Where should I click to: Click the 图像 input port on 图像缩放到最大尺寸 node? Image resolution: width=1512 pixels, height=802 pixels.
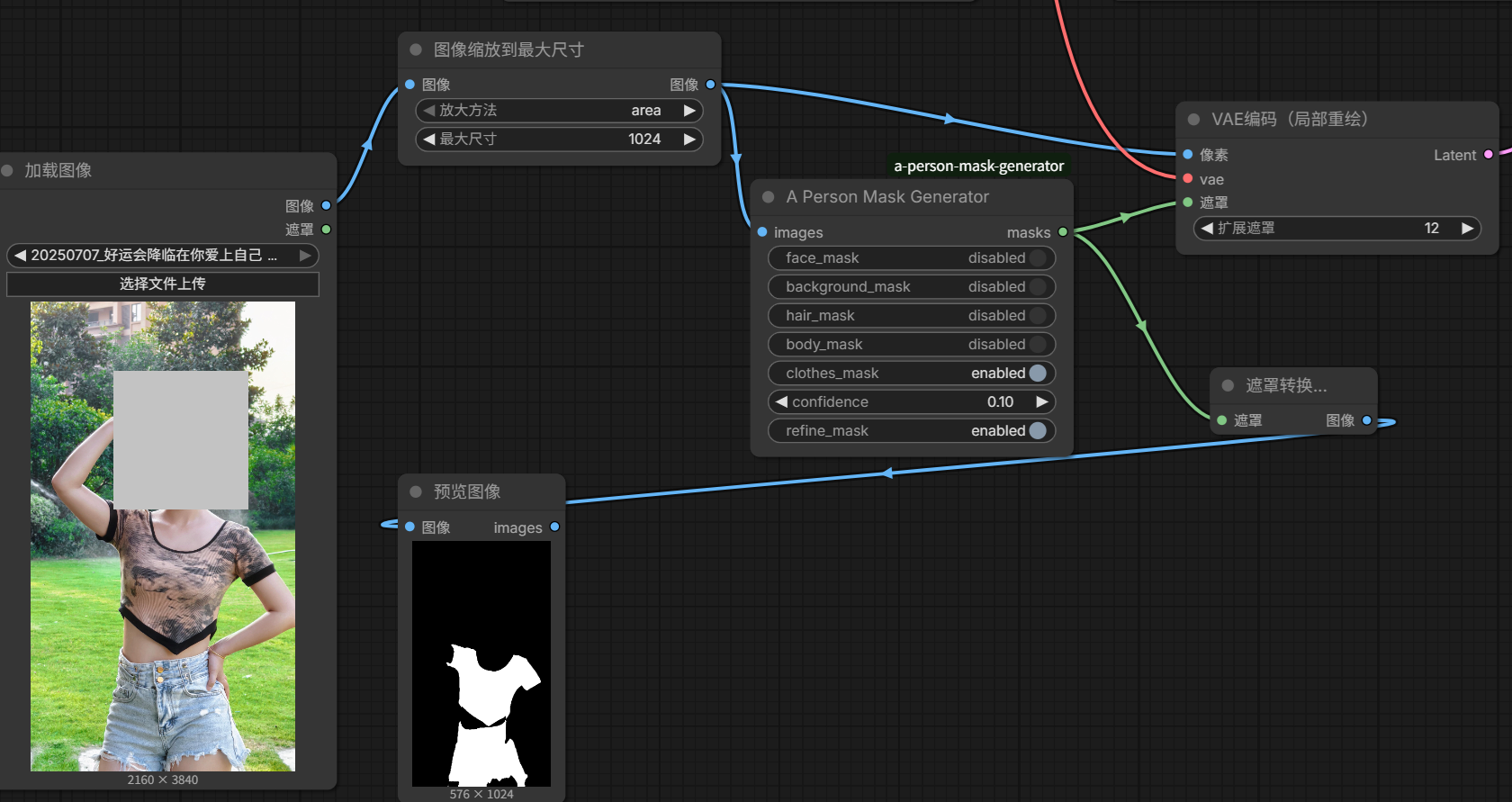pos(409,85)
